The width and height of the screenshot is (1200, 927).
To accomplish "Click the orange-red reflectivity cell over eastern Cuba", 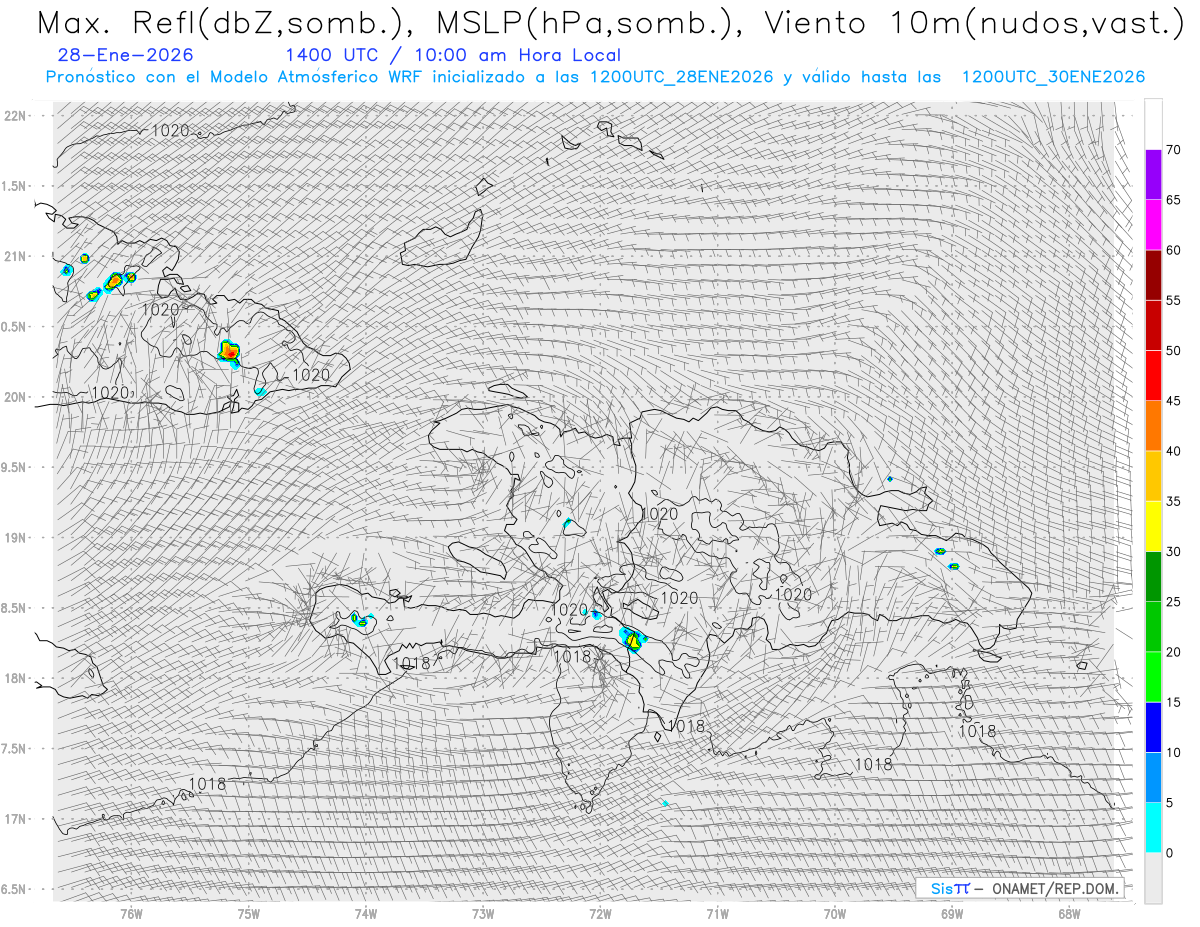I will [229, 351].
